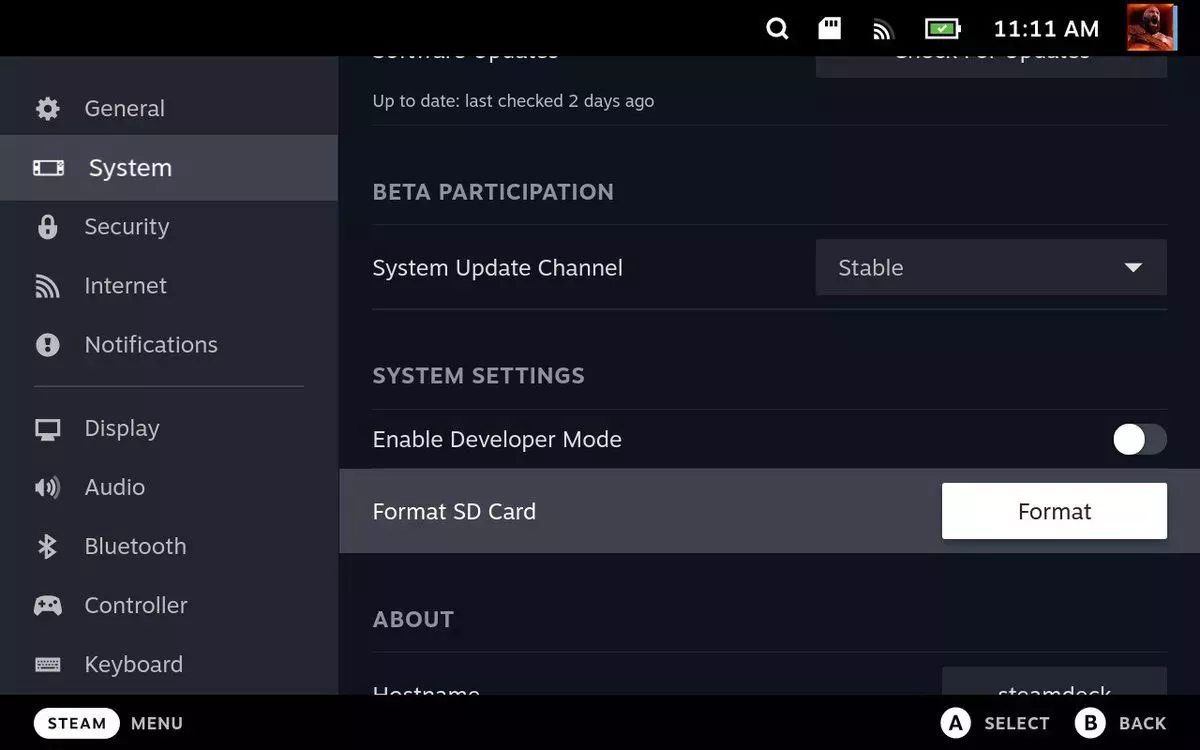Click the Bluetooth icon in sidebar

[x=48, y=546]
